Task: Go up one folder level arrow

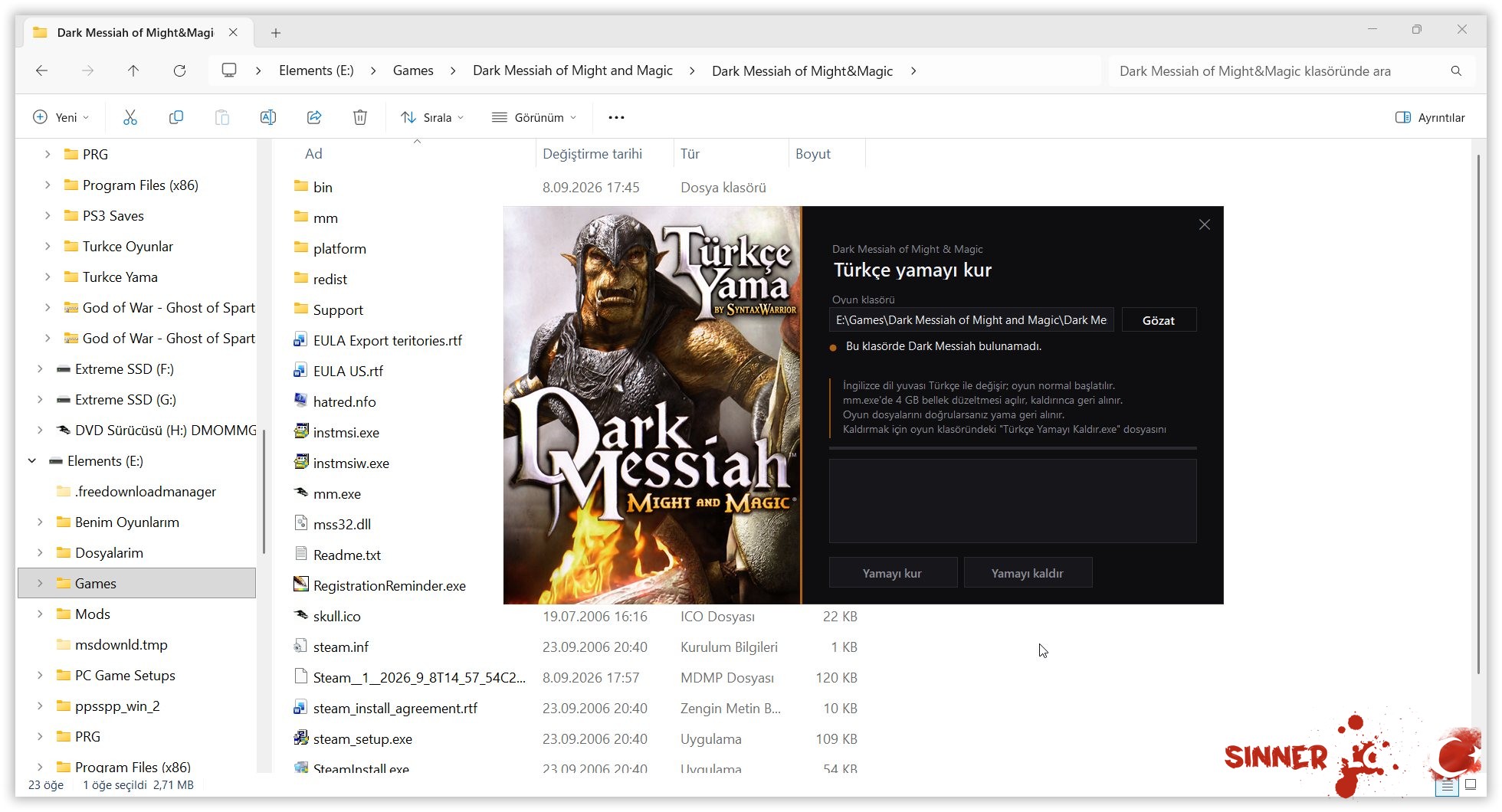Action: pyautogui.click(x=133, y=70)
